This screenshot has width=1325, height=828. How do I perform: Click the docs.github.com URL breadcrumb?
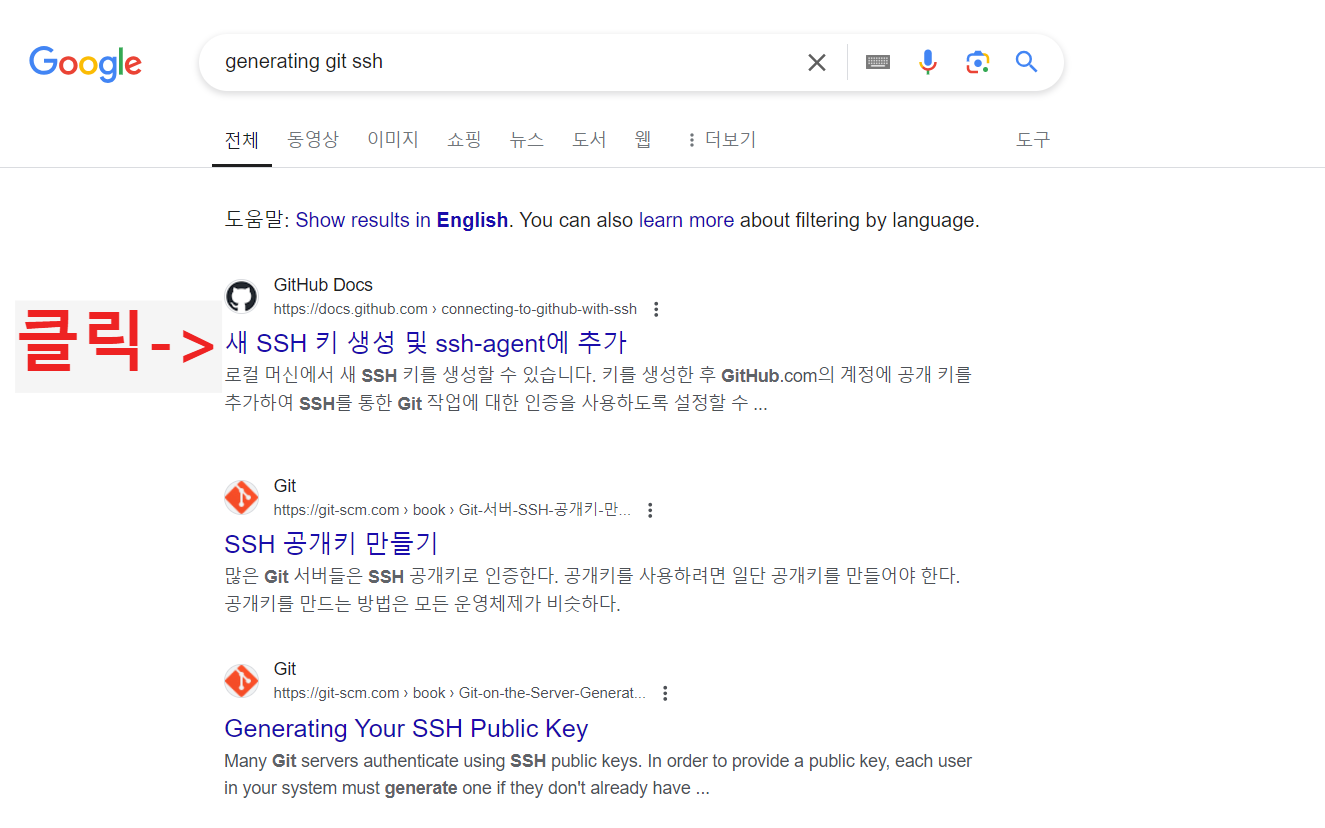point(455,309)
